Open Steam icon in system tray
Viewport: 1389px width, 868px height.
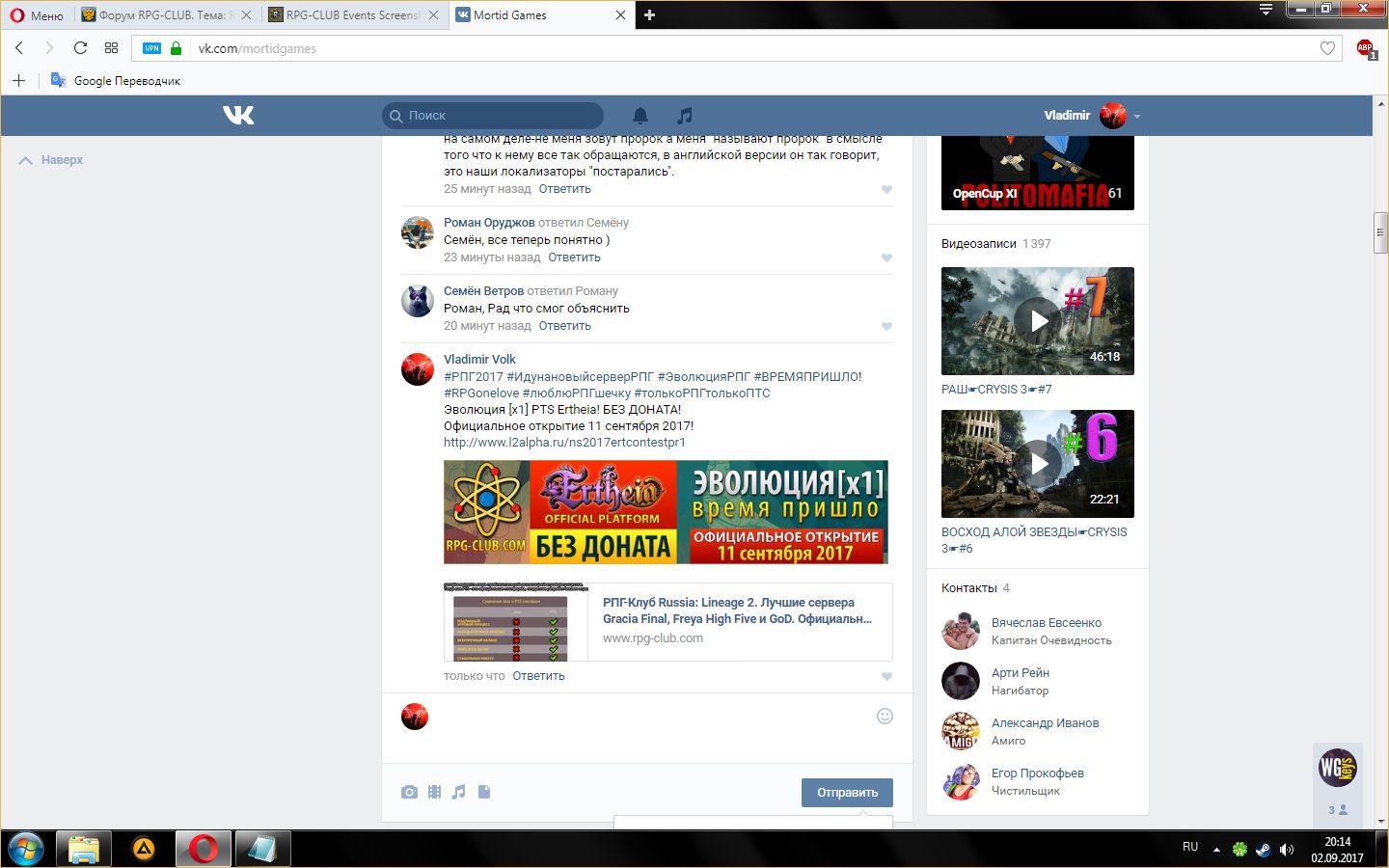click(1263, 850)
